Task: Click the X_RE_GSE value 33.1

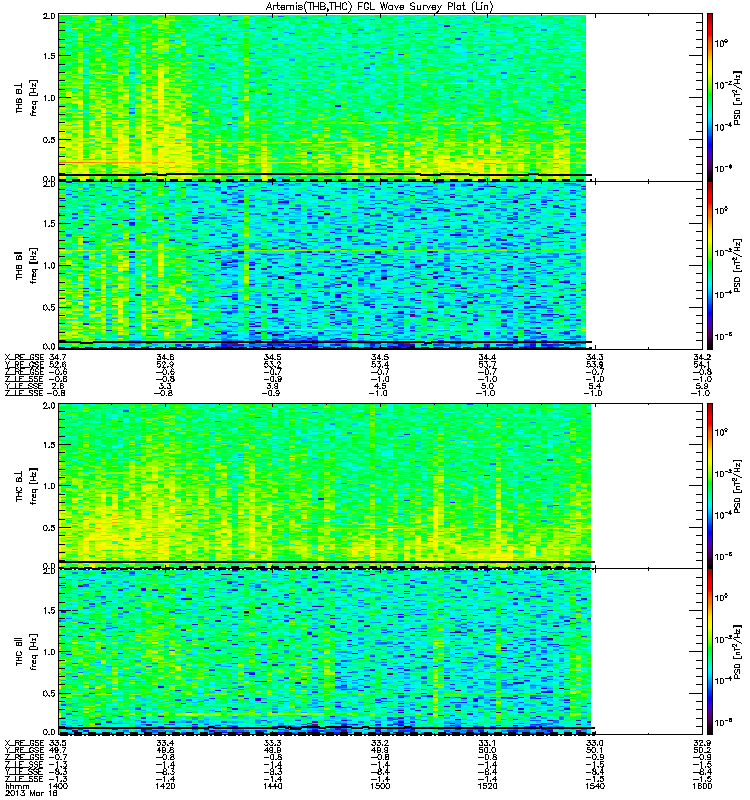Action: click(487, 743)
